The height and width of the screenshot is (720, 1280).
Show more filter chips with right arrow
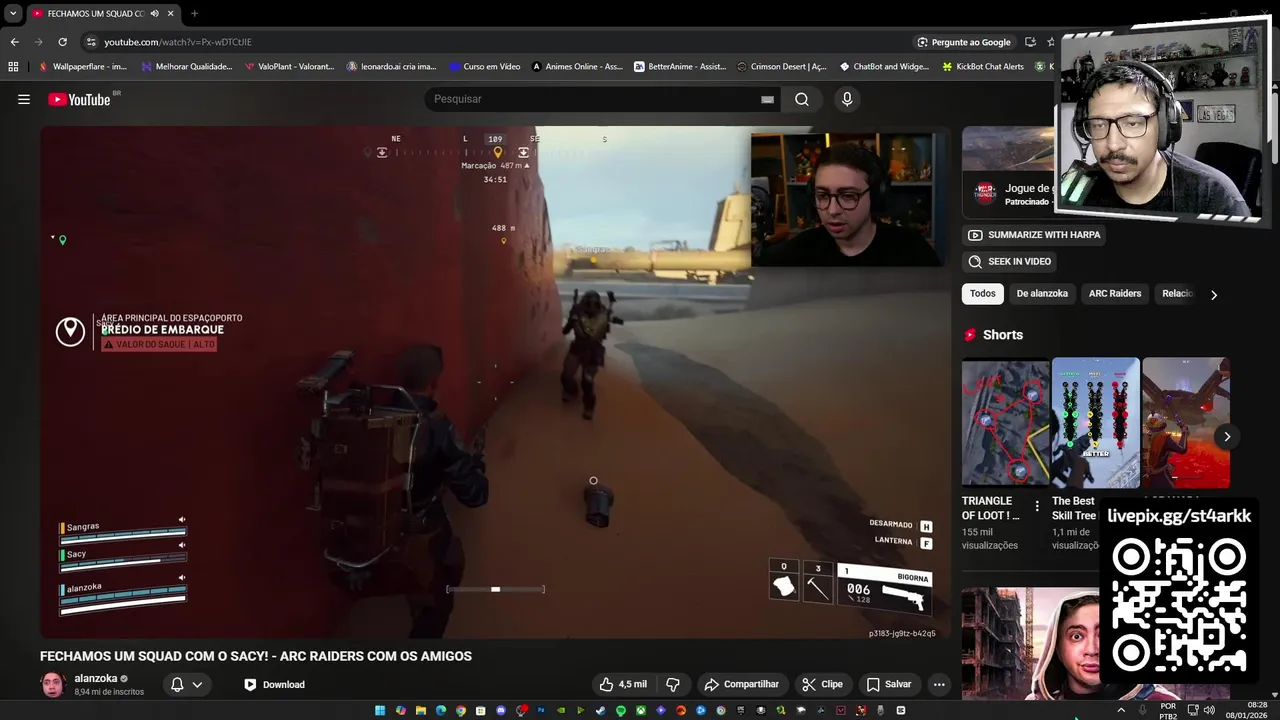click(1214, 294)
